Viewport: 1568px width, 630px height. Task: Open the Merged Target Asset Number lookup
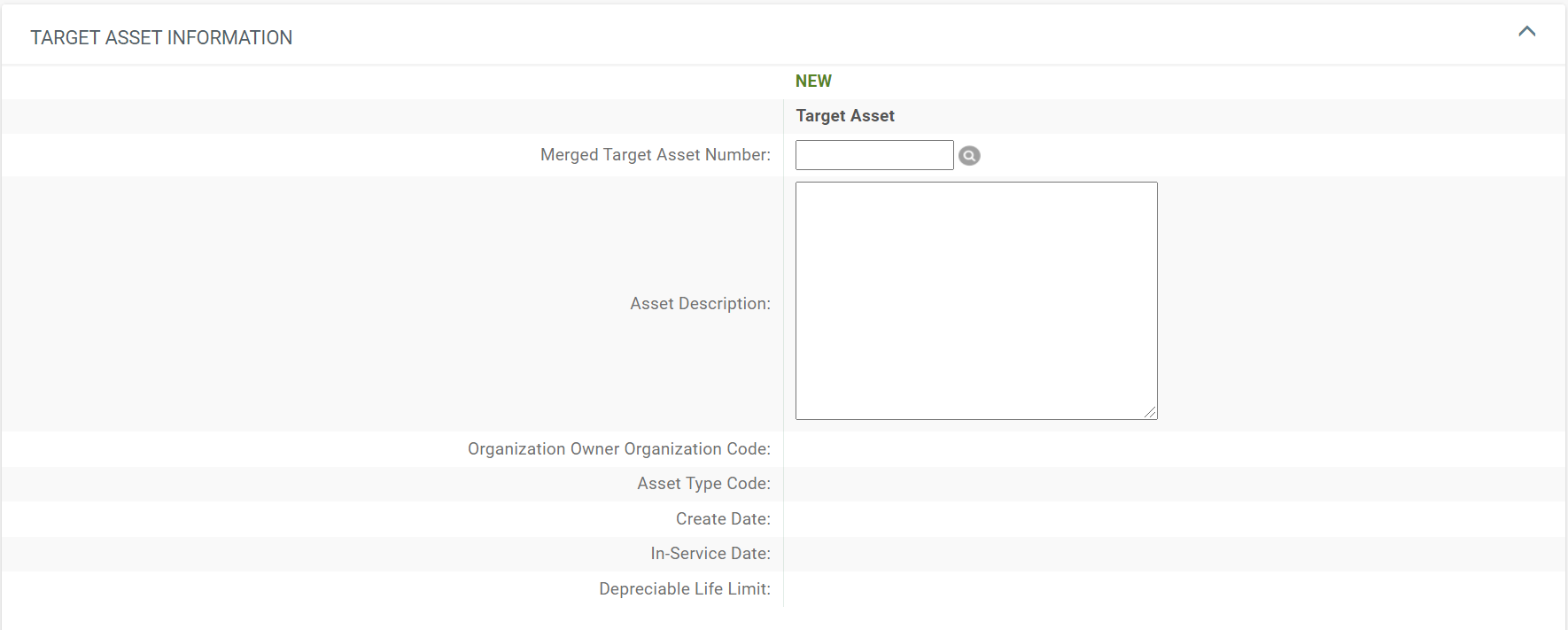(x=969, y=156)
